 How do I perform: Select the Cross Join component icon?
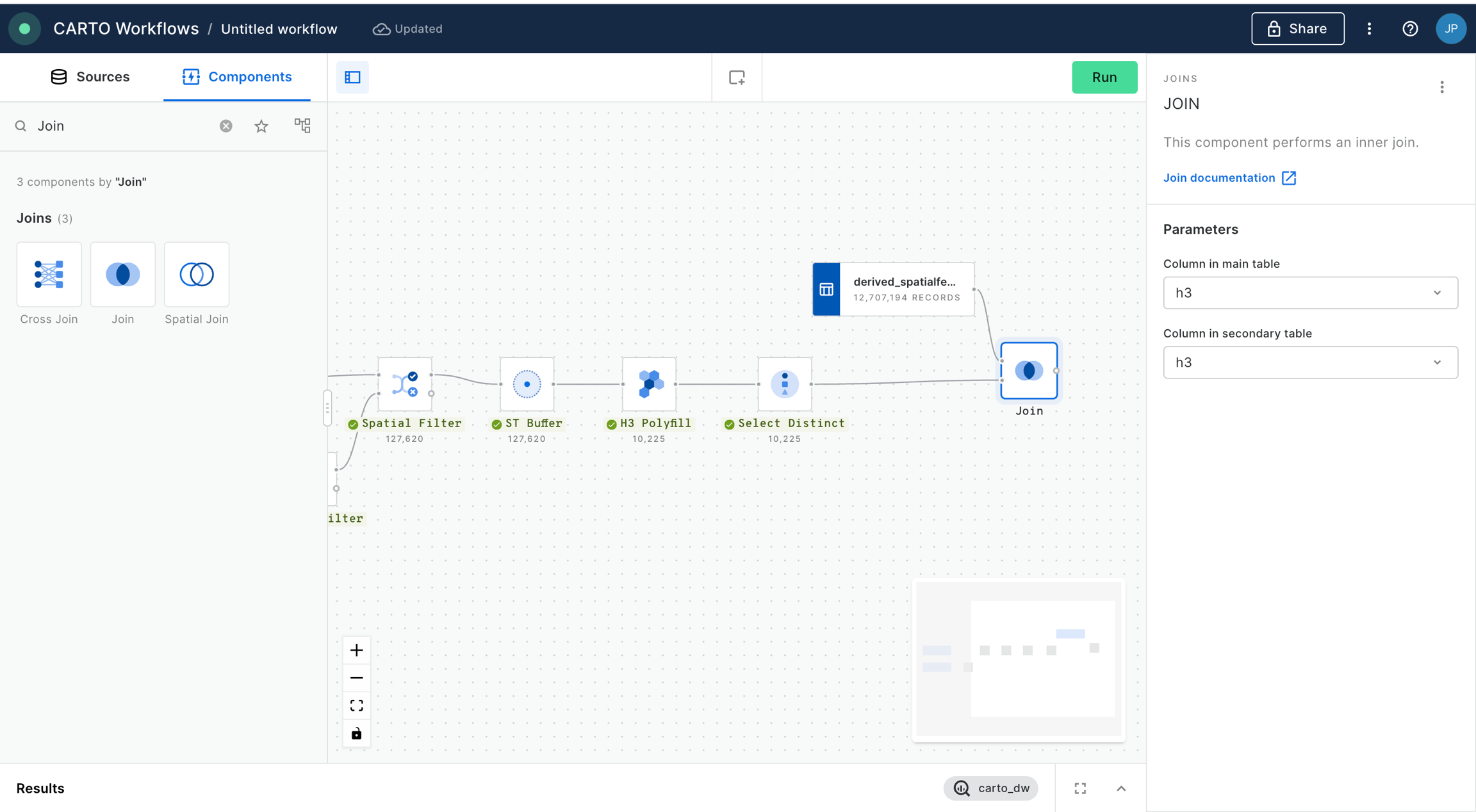[49, 274]
